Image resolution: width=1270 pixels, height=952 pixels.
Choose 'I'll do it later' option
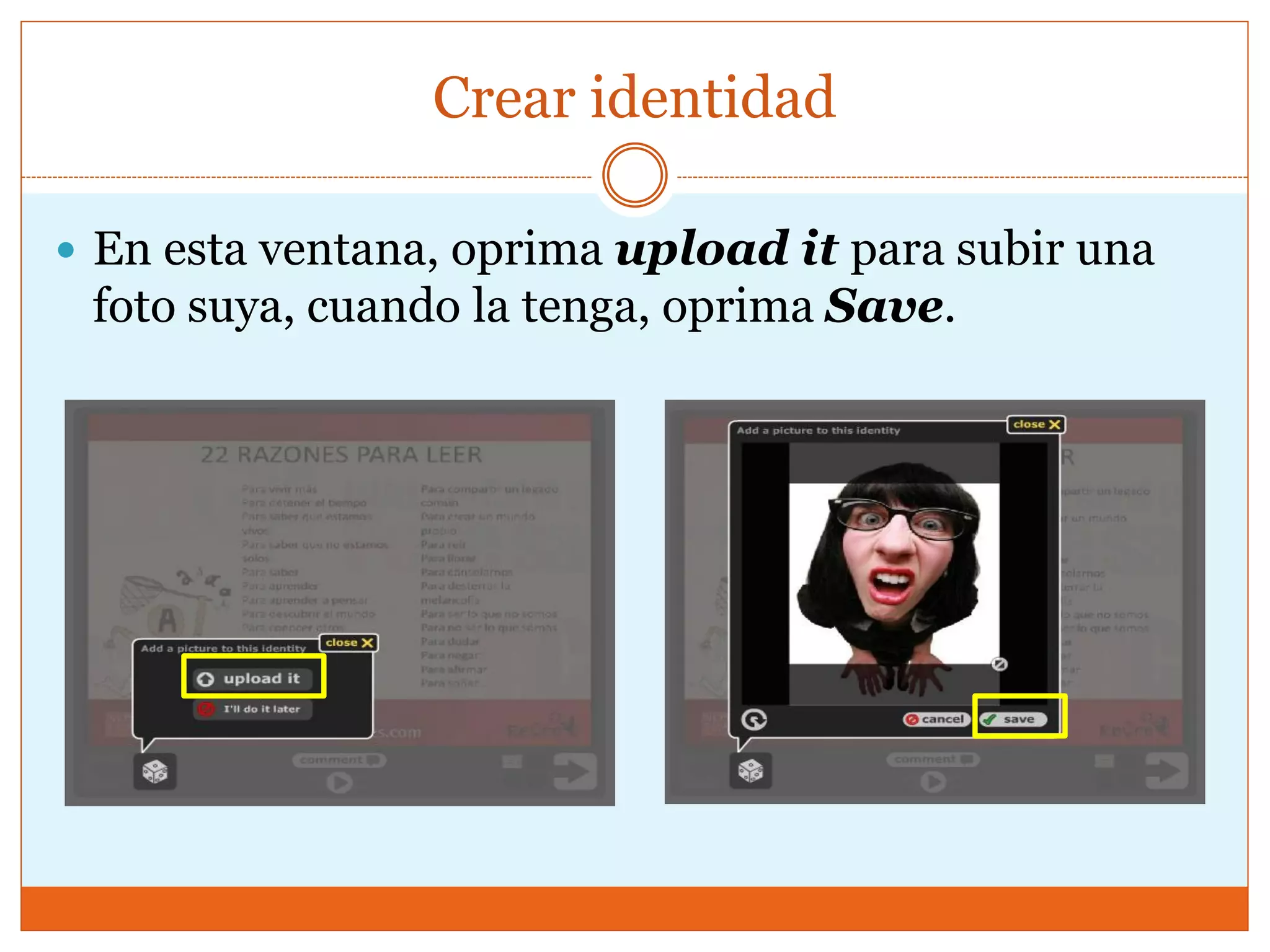coord(253,708)
